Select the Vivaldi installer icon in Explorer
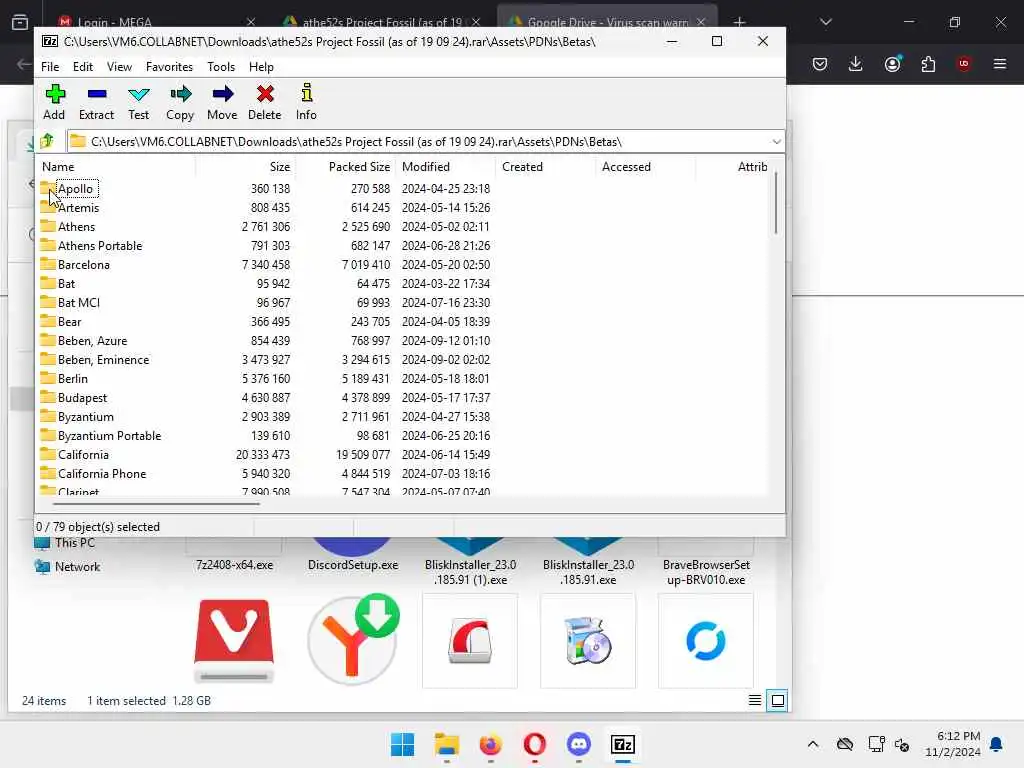1024x768 pixels. pyautogui.click(x=234, y=641)
